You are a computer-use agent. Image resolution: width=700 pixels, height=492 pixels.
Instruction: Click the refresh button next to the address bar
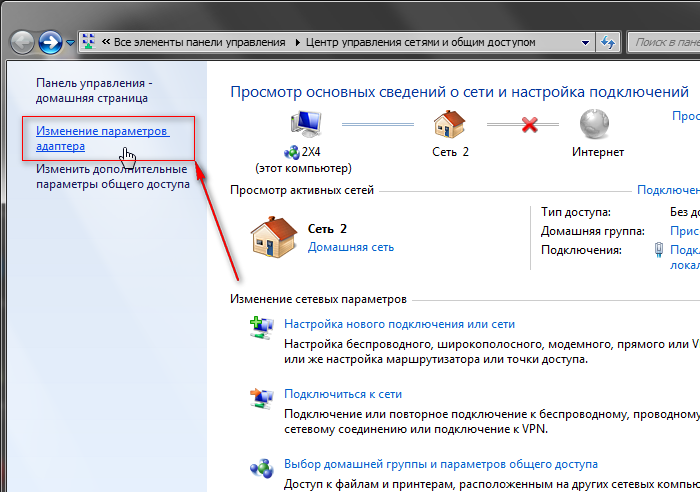point(608,43)
